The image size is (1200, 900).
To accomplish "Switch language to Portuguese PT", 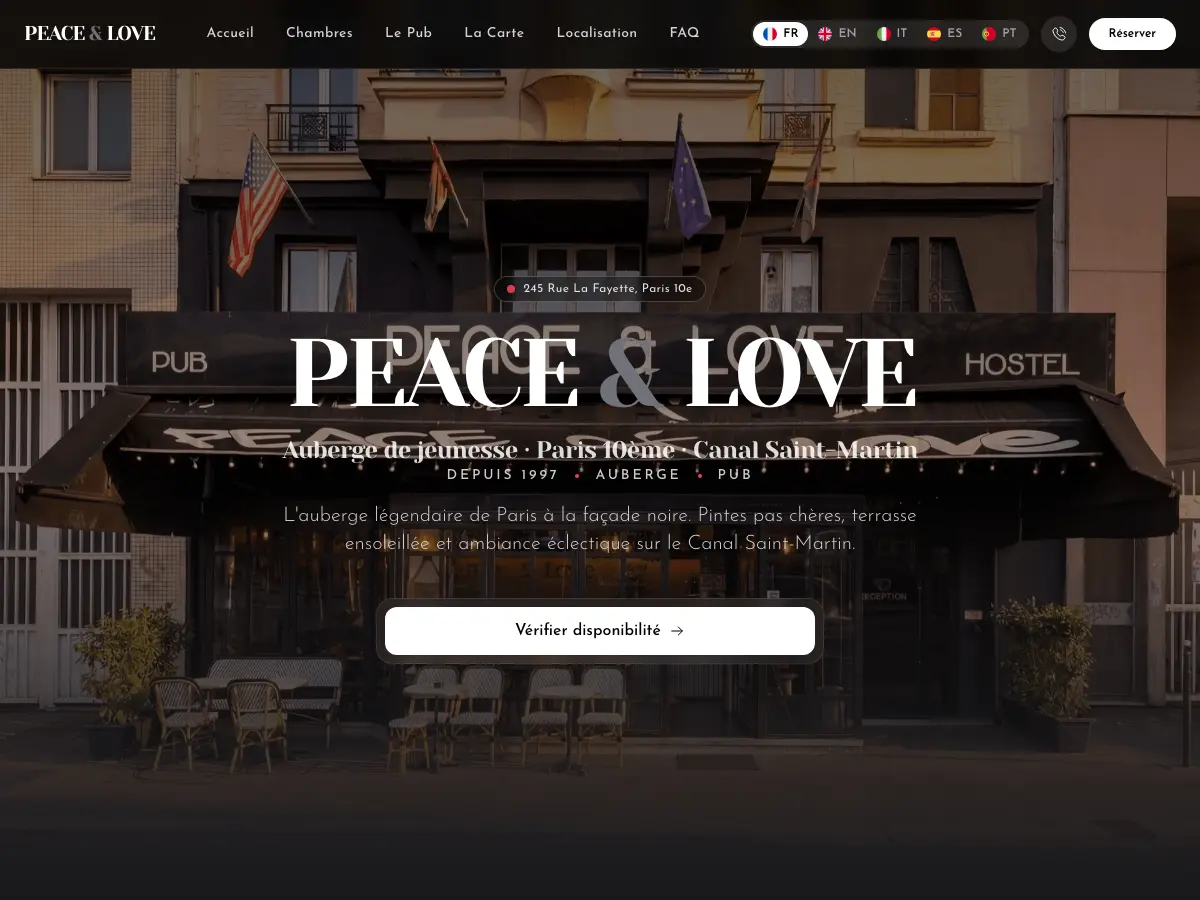I will (x=999, y=34).
